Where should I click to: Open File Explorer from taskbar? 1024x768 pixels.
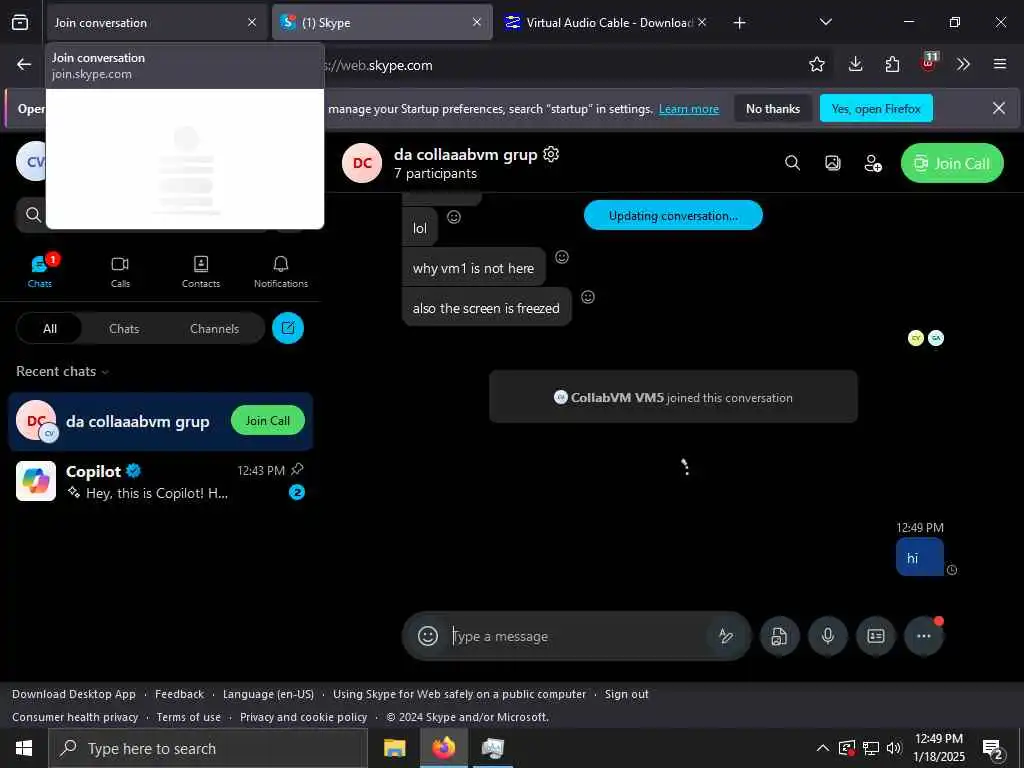(394, 748)
